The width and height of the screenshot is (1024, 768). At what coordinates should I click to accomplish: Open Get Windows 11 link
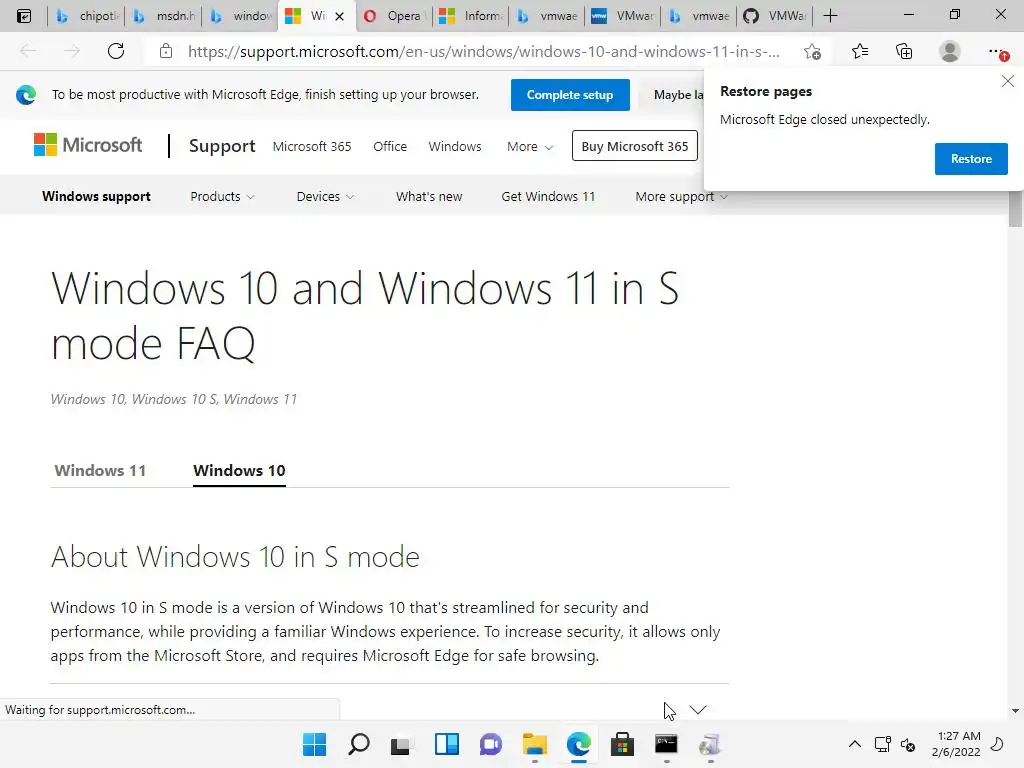[549, 197]
